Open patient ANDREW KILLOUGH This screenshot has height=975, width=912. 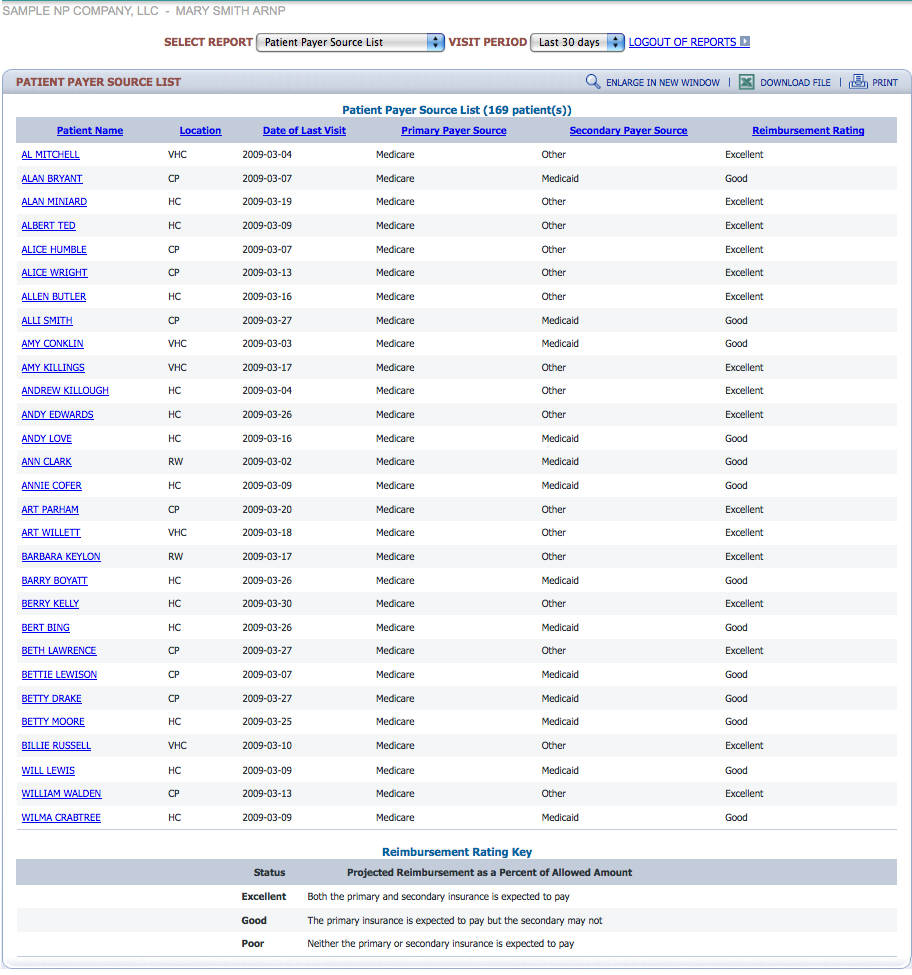coord(65,390)
